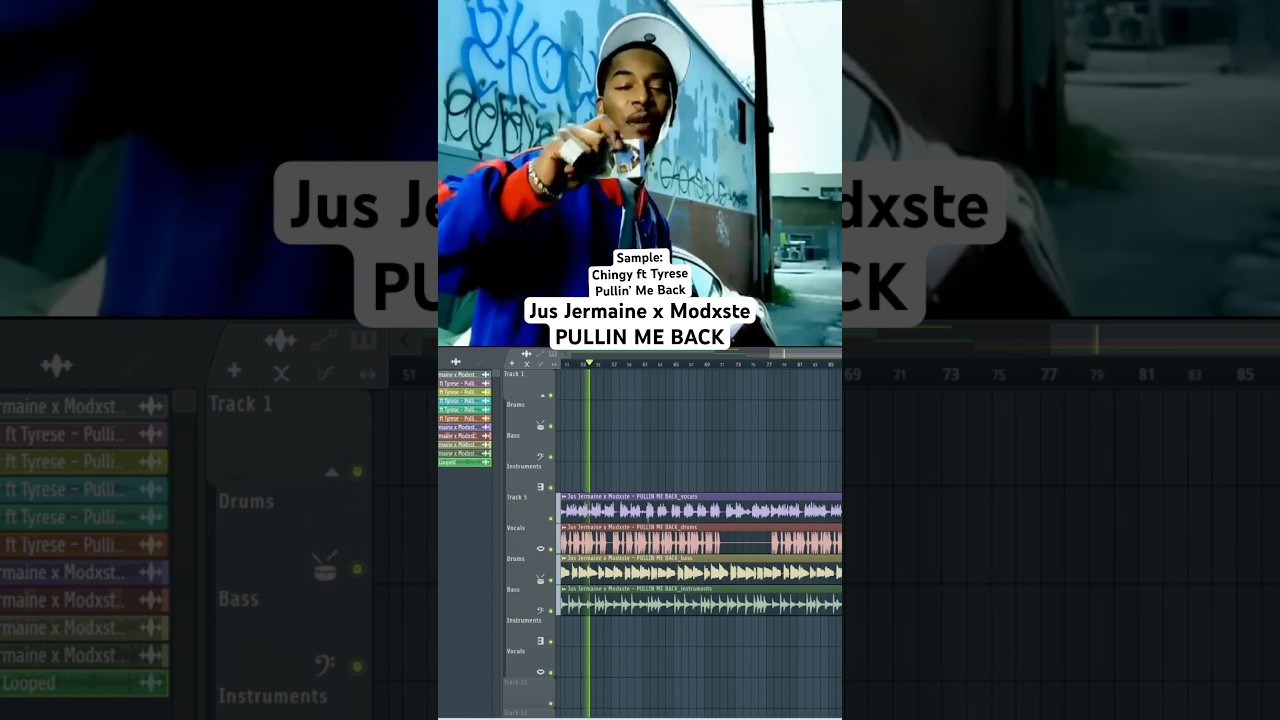Click the Jus Jermaine x Modxste title overlay
This screenshot has height=720, width=1280.
[x=640, y=311]
